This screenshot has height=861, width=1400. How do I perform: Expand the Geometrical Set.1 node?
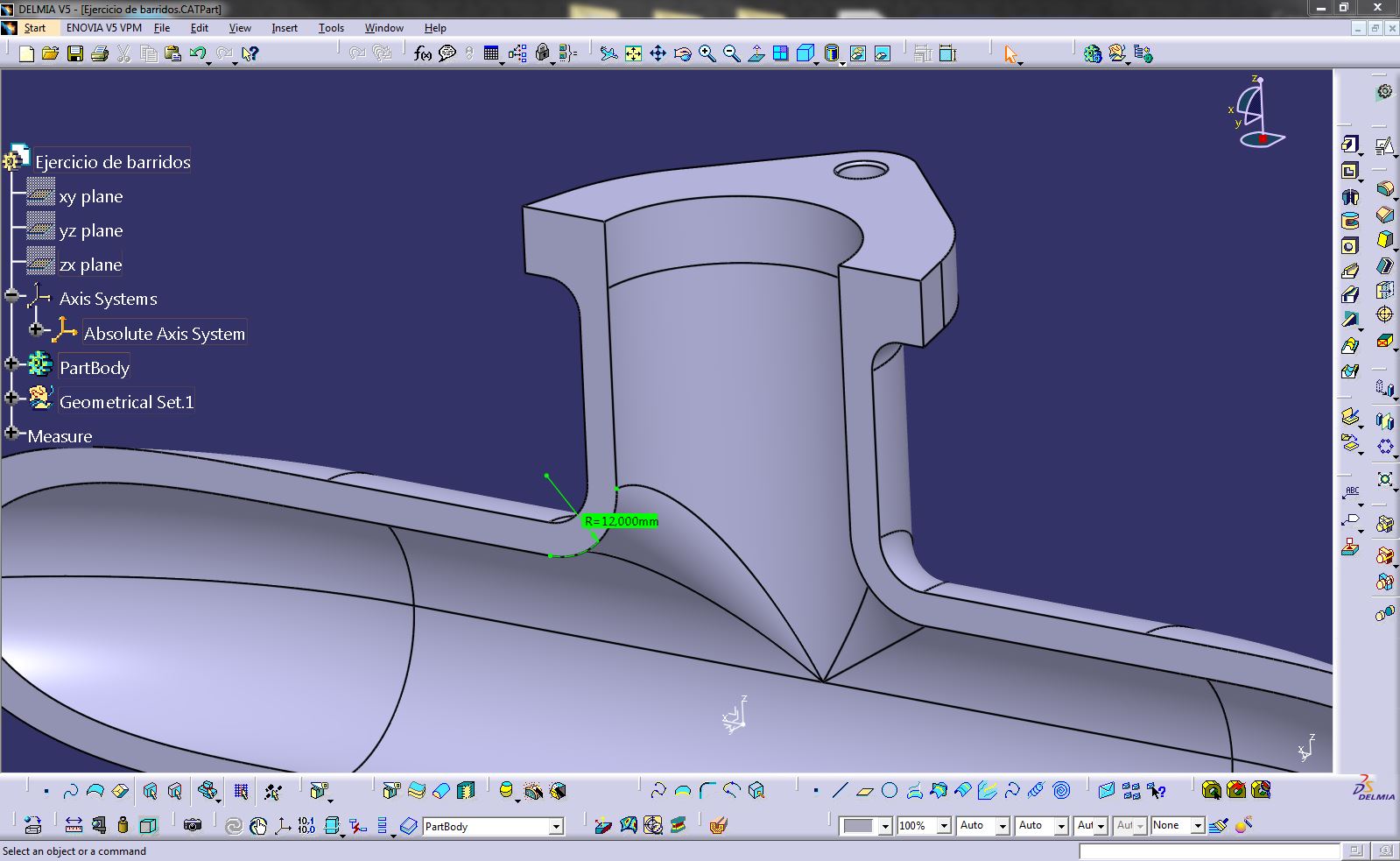pyautogui.click(x=11, y=398)
